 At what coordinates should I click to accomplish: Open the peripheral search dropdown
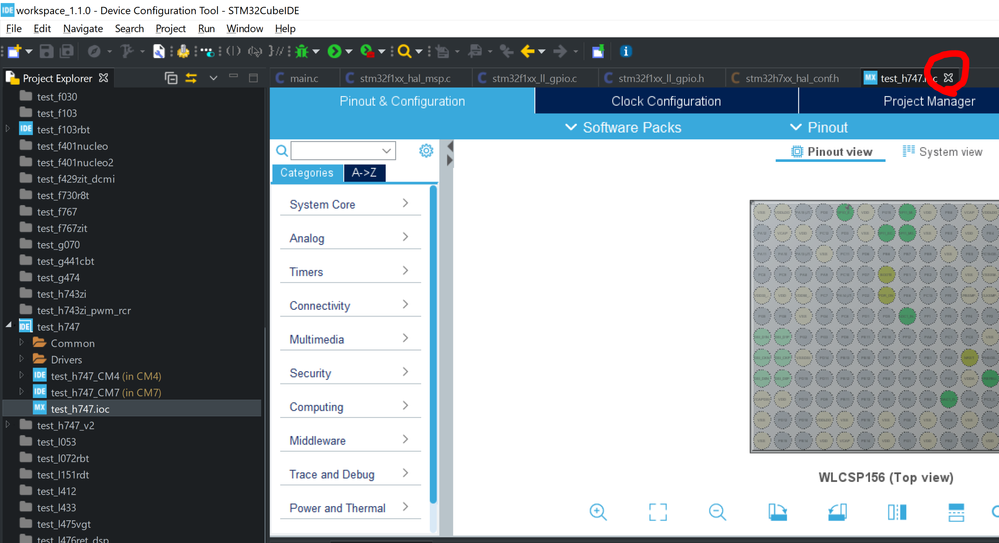[x=386, y=151]
